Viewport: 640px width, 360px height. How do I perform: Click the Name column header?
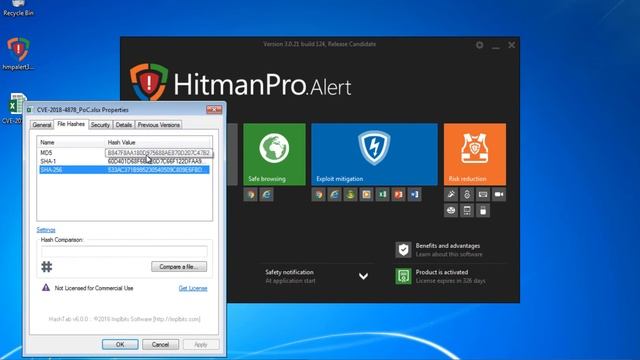71,142
